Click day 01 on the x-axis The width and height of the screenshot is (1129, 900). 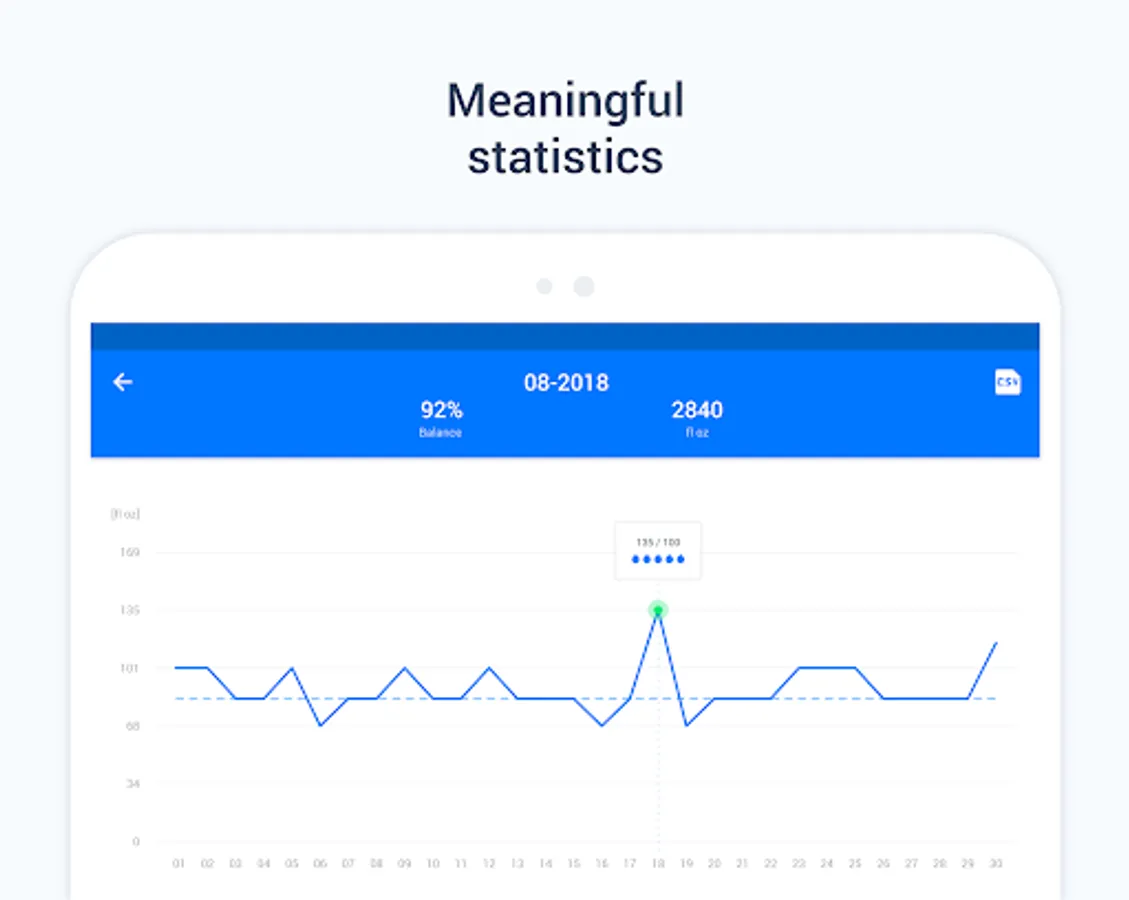(179, 863)
